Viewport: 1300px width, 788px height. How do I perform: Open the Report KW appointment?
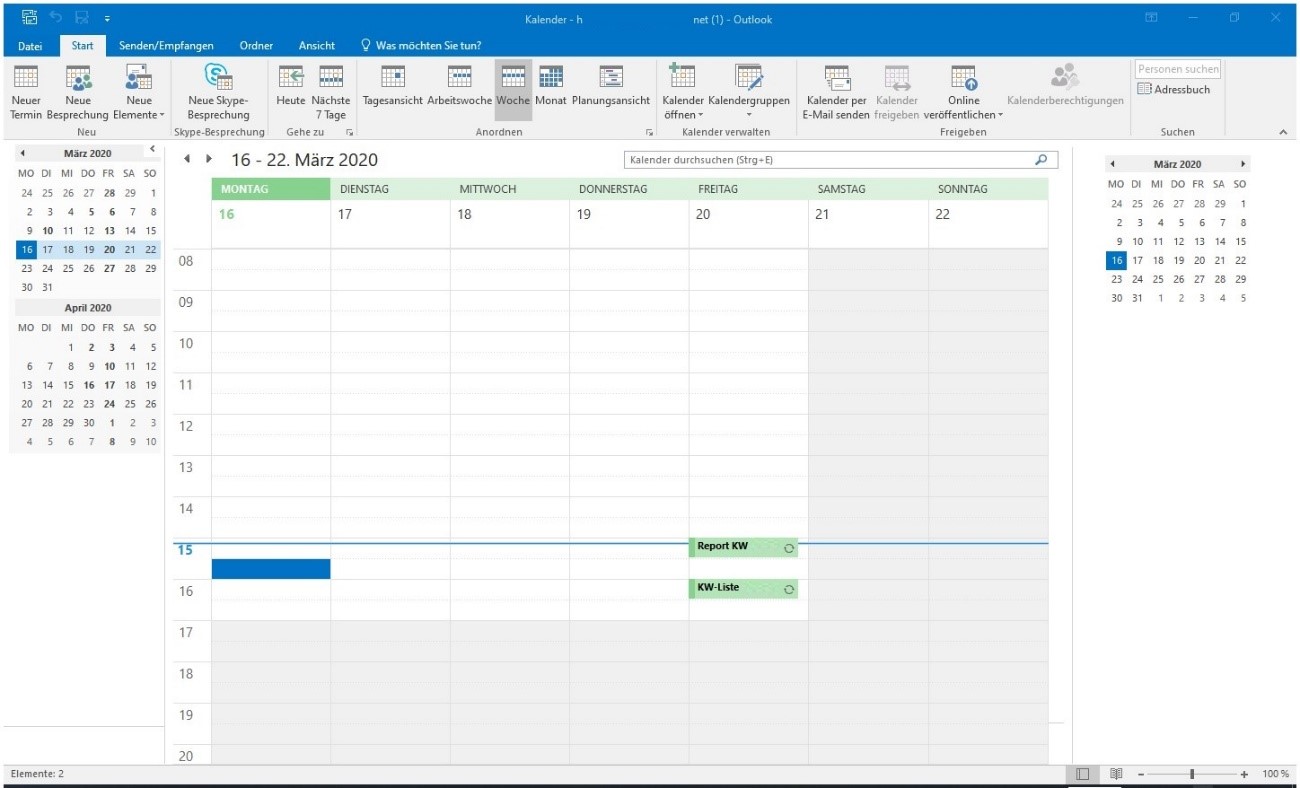(x=743, y=547)
